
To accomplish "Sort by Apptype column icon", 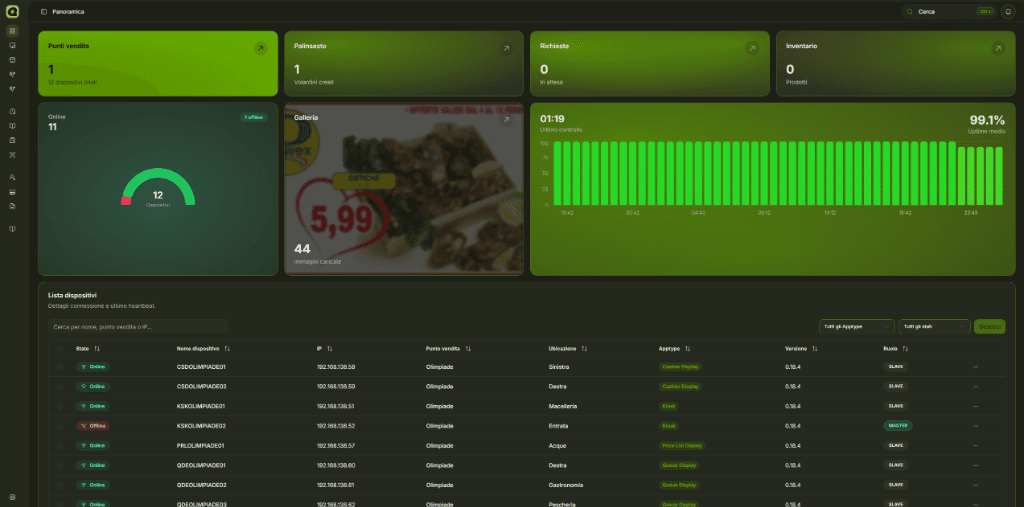I will pos(688,349).
